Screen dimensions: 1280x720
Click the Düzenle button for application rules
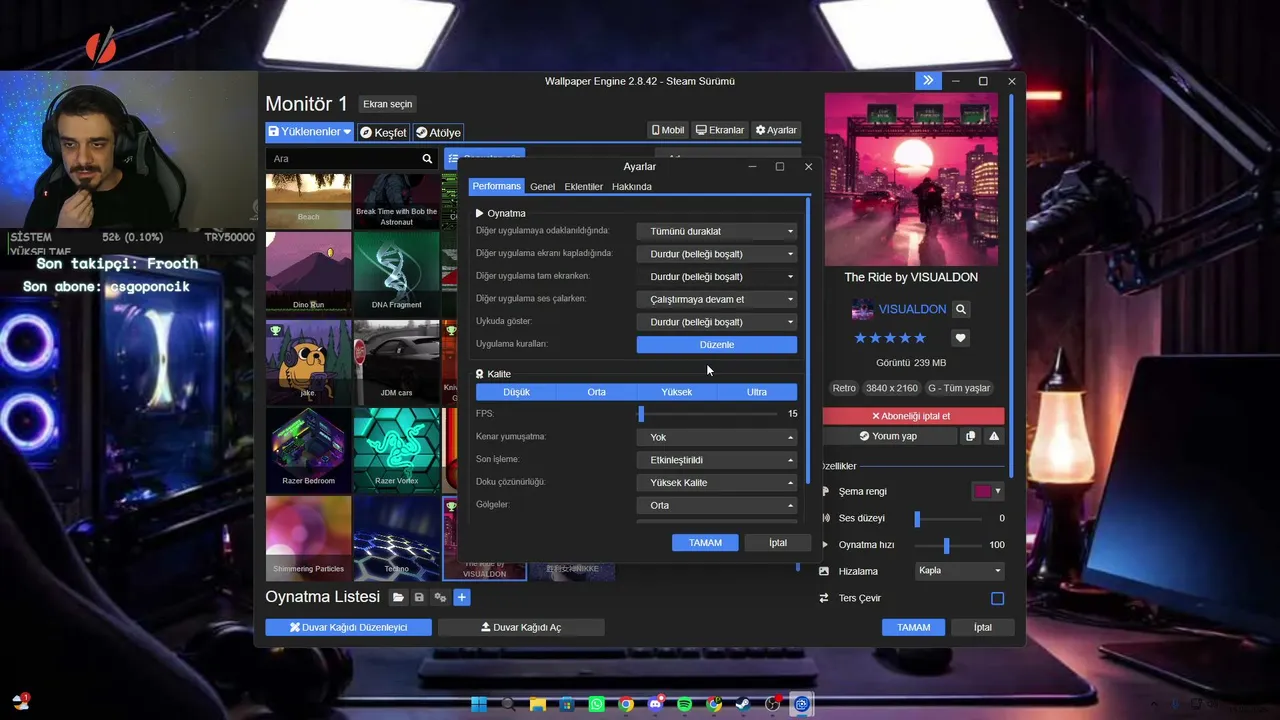[717, 345]
